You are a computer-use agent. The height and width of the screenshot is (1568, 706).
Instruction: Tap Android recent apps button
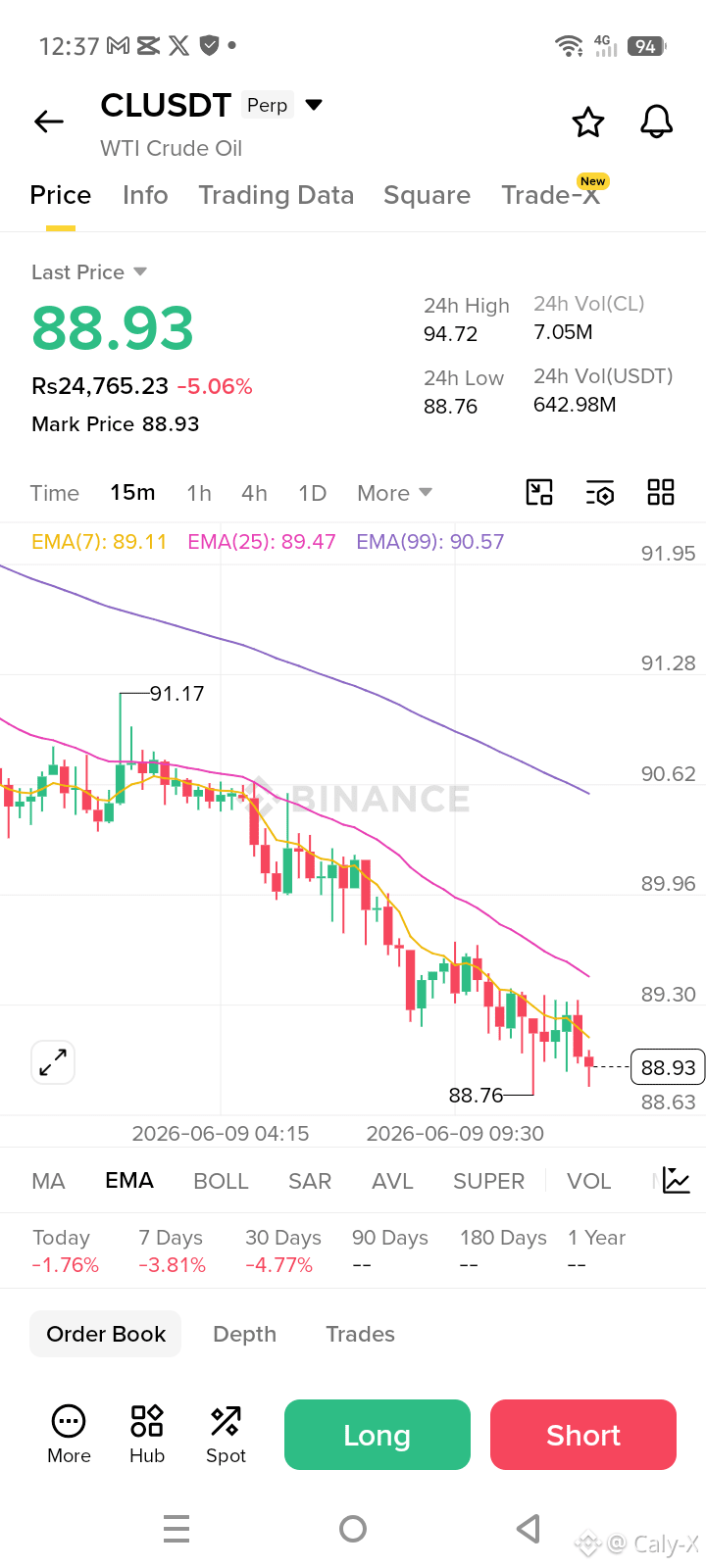click(176, 1529)
